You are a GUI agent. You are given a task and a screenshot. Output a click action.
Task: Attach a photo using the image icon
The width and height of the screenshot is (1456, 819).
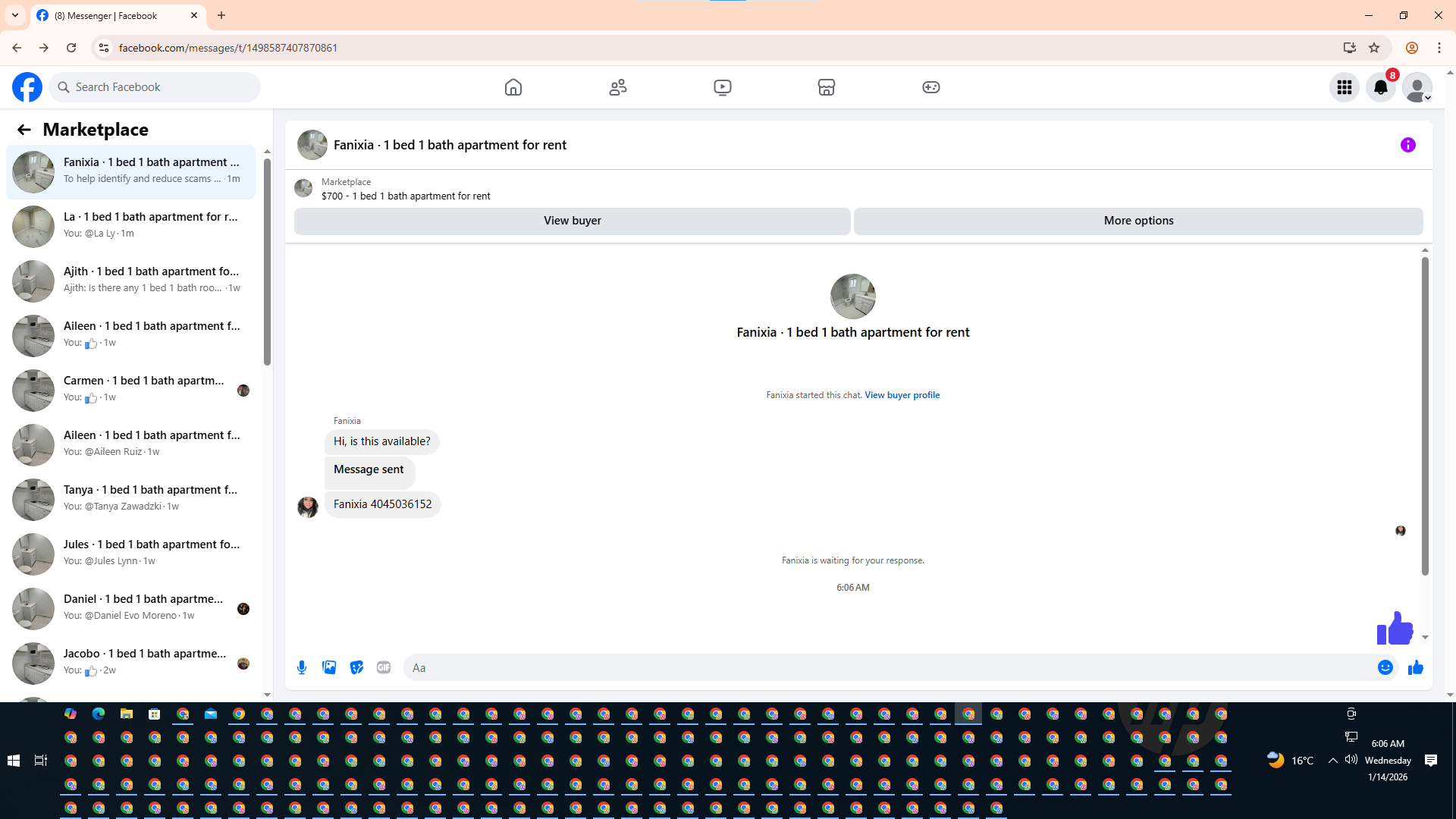[329, 667]
